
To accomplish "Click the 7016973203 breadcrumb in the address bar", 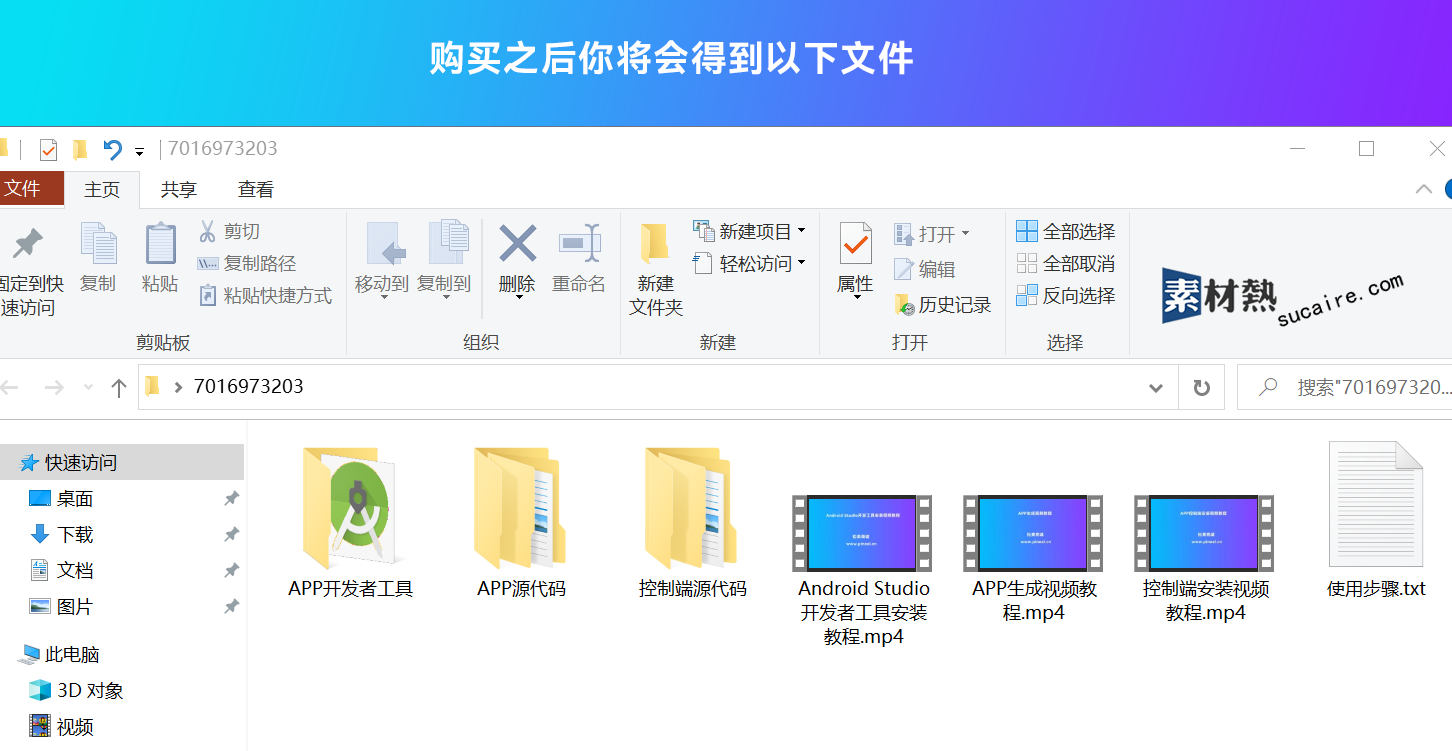I will point(249,387).
